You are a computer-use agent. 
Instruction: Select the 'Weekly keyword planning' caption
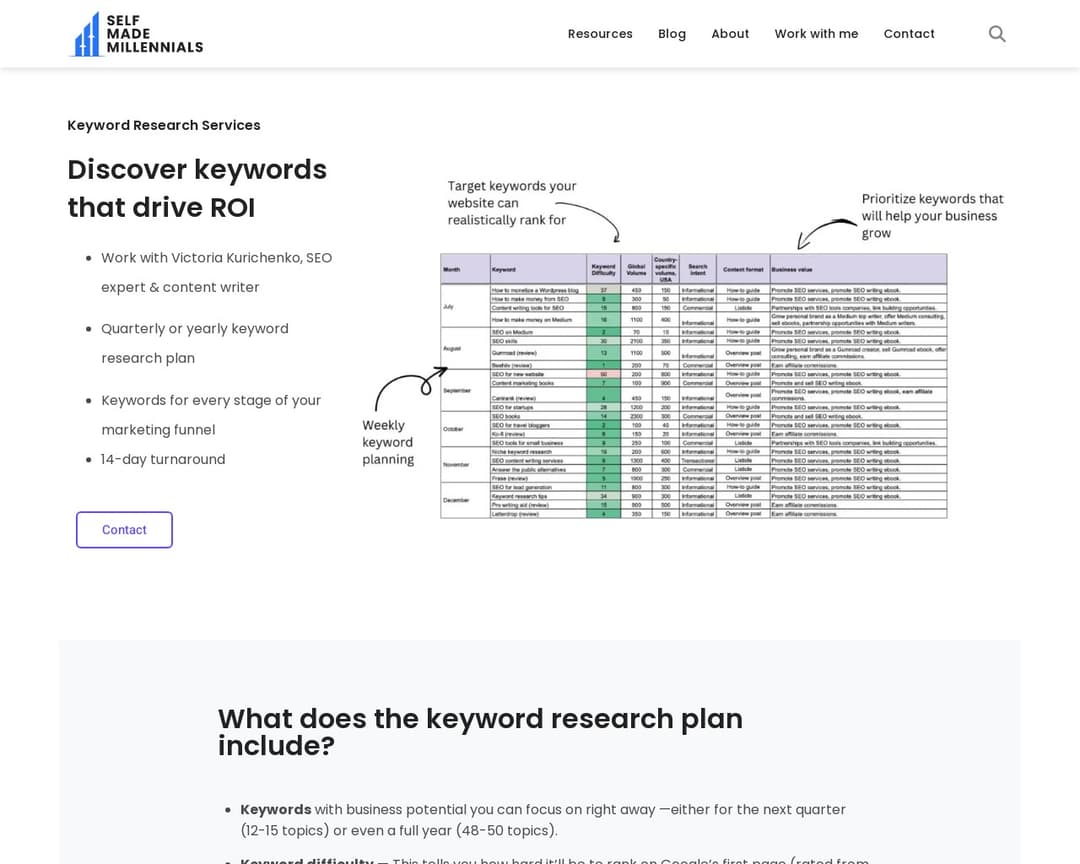coord(388,442)
